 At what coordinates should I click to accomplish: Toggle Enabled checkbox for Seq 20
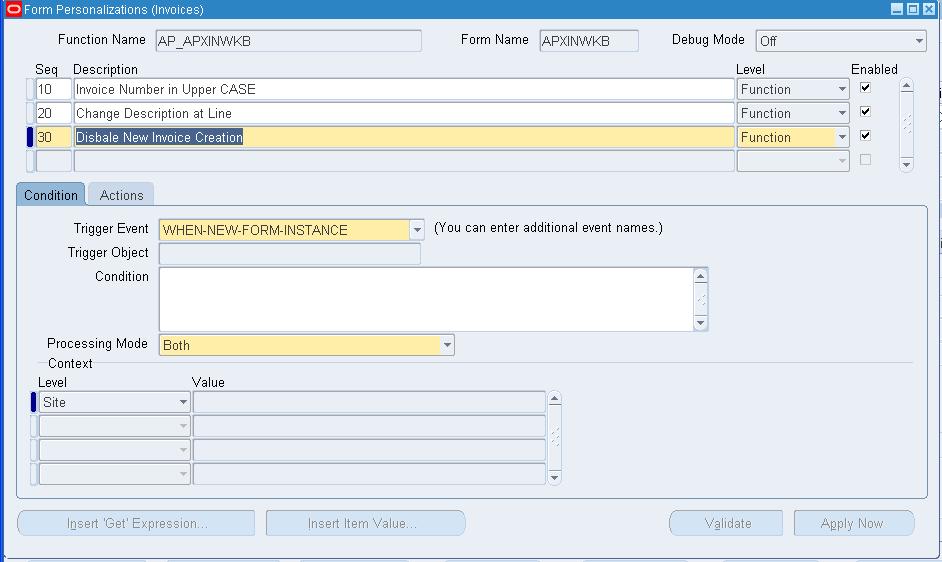click(865, 112)
